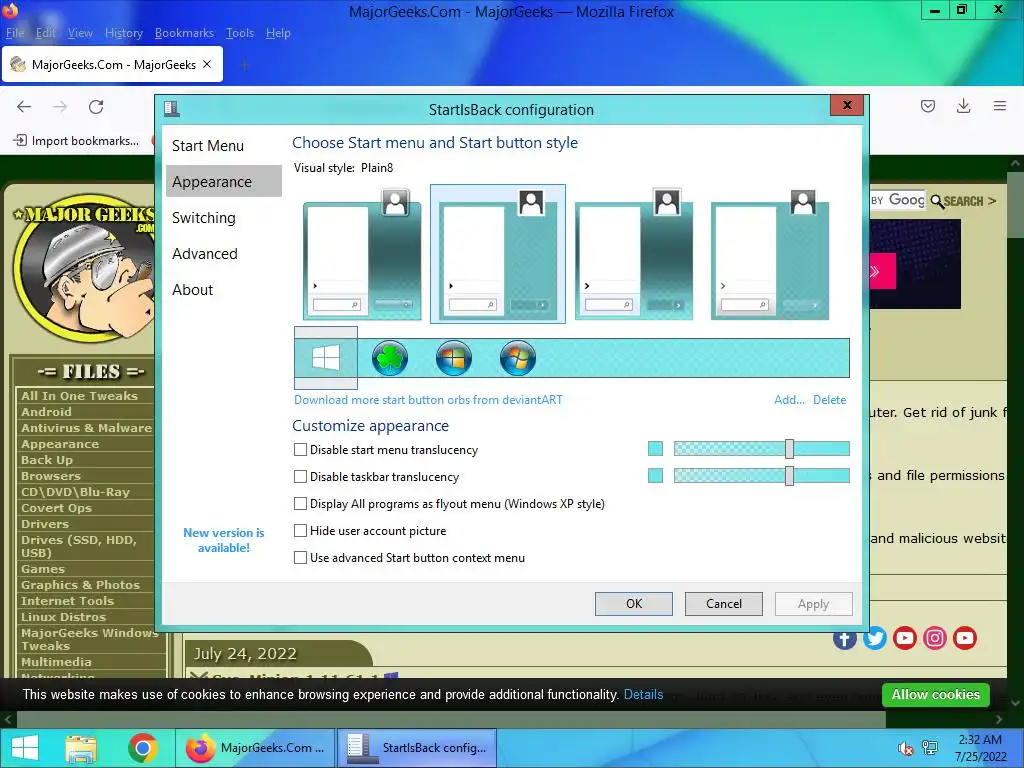Open a new Firefox tab with plus
This screenshot has height=768, width=1024.
click(245, 64)
